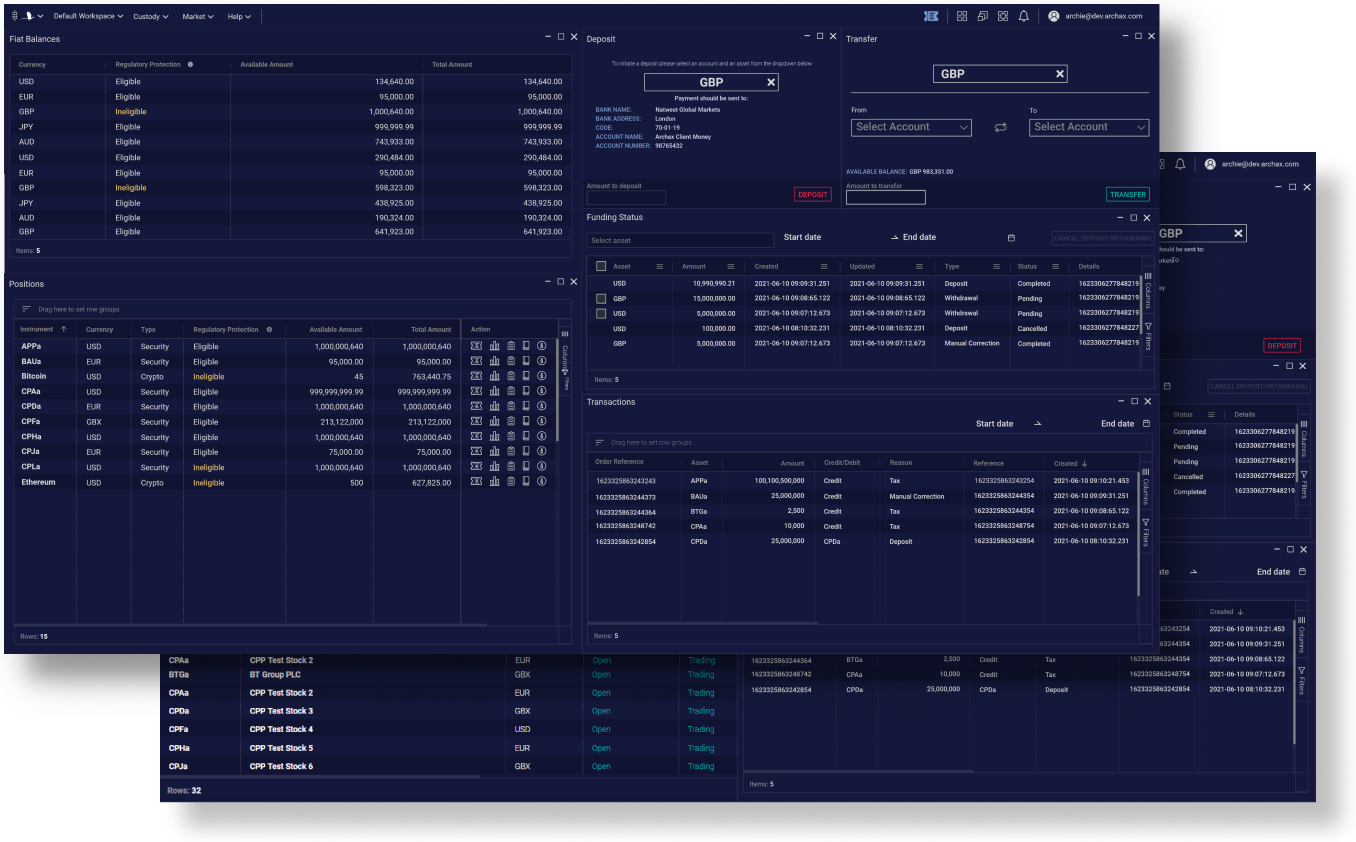
Task: Click DEPOSIT button in background window
Action: click(1282, 346)
